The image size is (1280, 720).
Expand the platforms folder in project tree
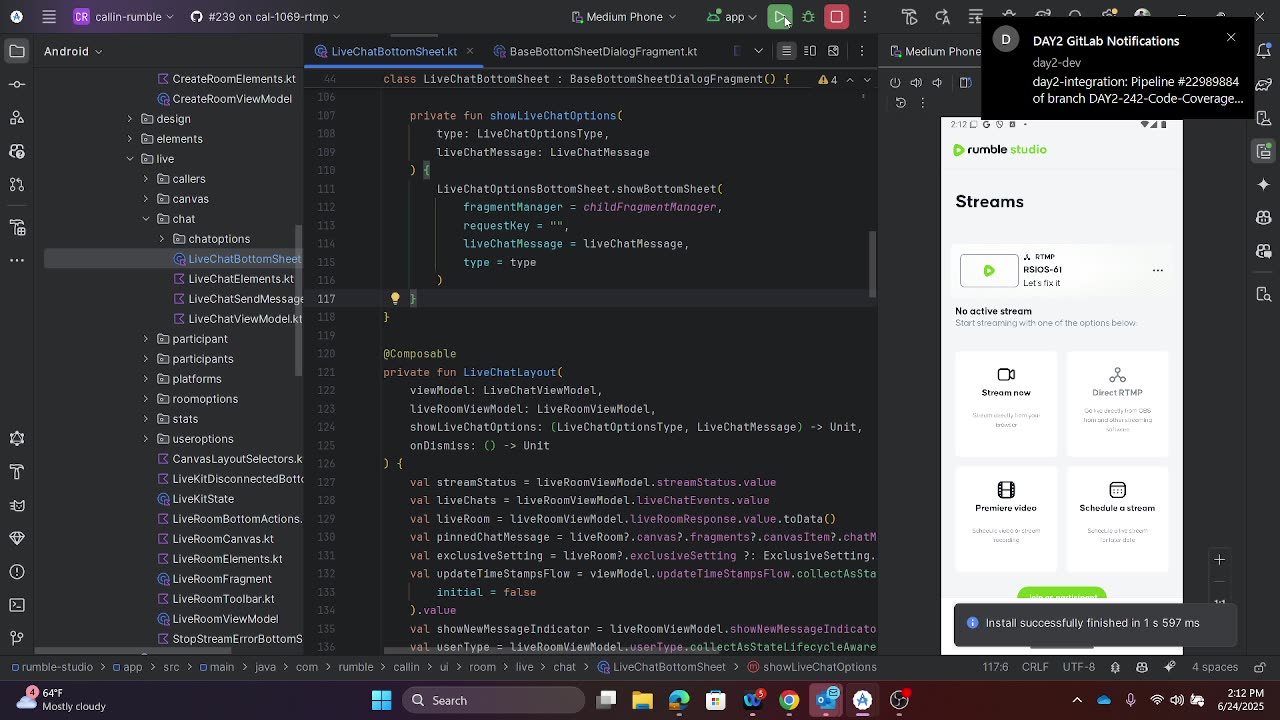(146, 379)
